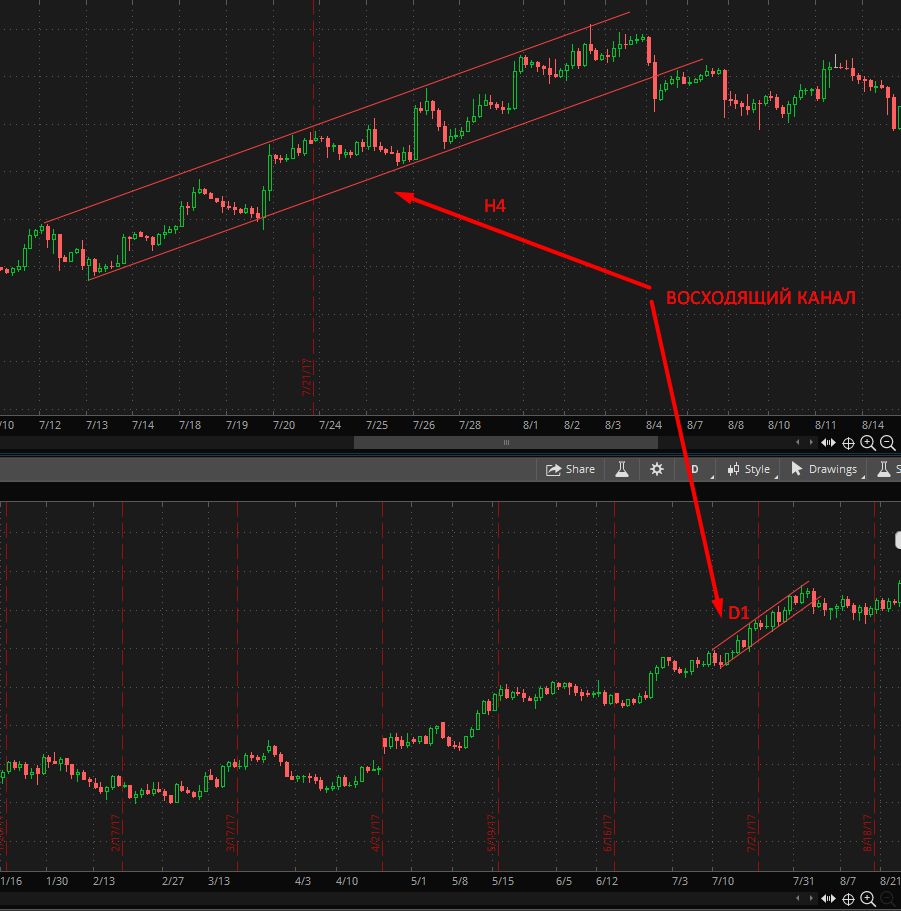Click crosshair icon under the upper chart

pos(848,443)
